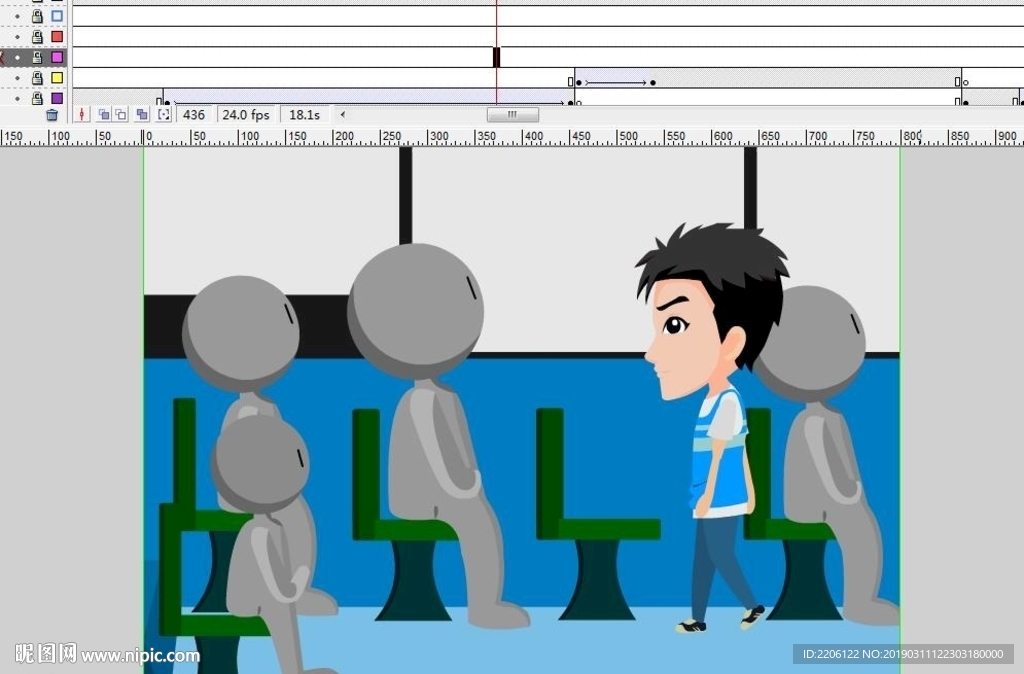This screenshot has height=674, width=1024.
Task: Select the keyframe starting the yellow layer tween
Action: click(x=578, y=82)
